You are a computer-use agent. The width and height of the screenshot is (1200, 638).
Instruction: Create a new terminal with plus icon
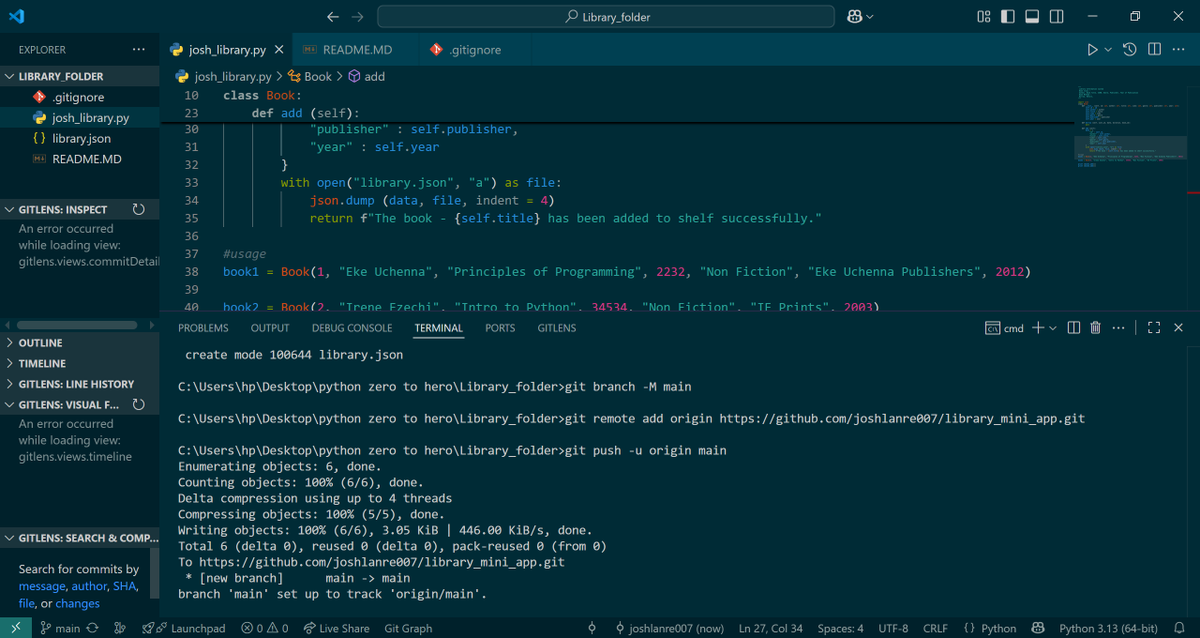[1038, 327]
